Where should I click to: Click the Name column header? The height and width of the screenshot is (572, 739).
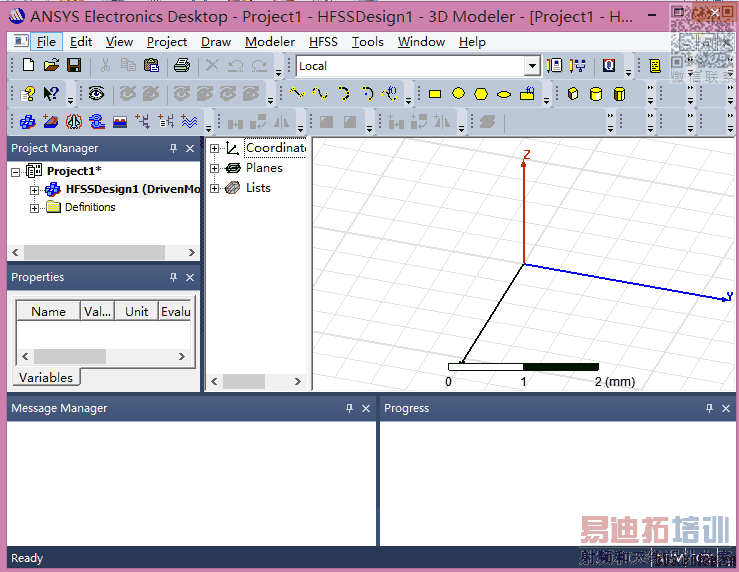48,311
